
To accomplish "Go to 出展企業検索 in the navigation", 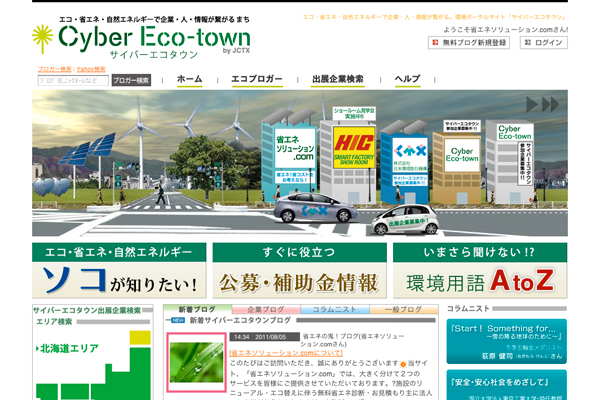I will point(340,79).
